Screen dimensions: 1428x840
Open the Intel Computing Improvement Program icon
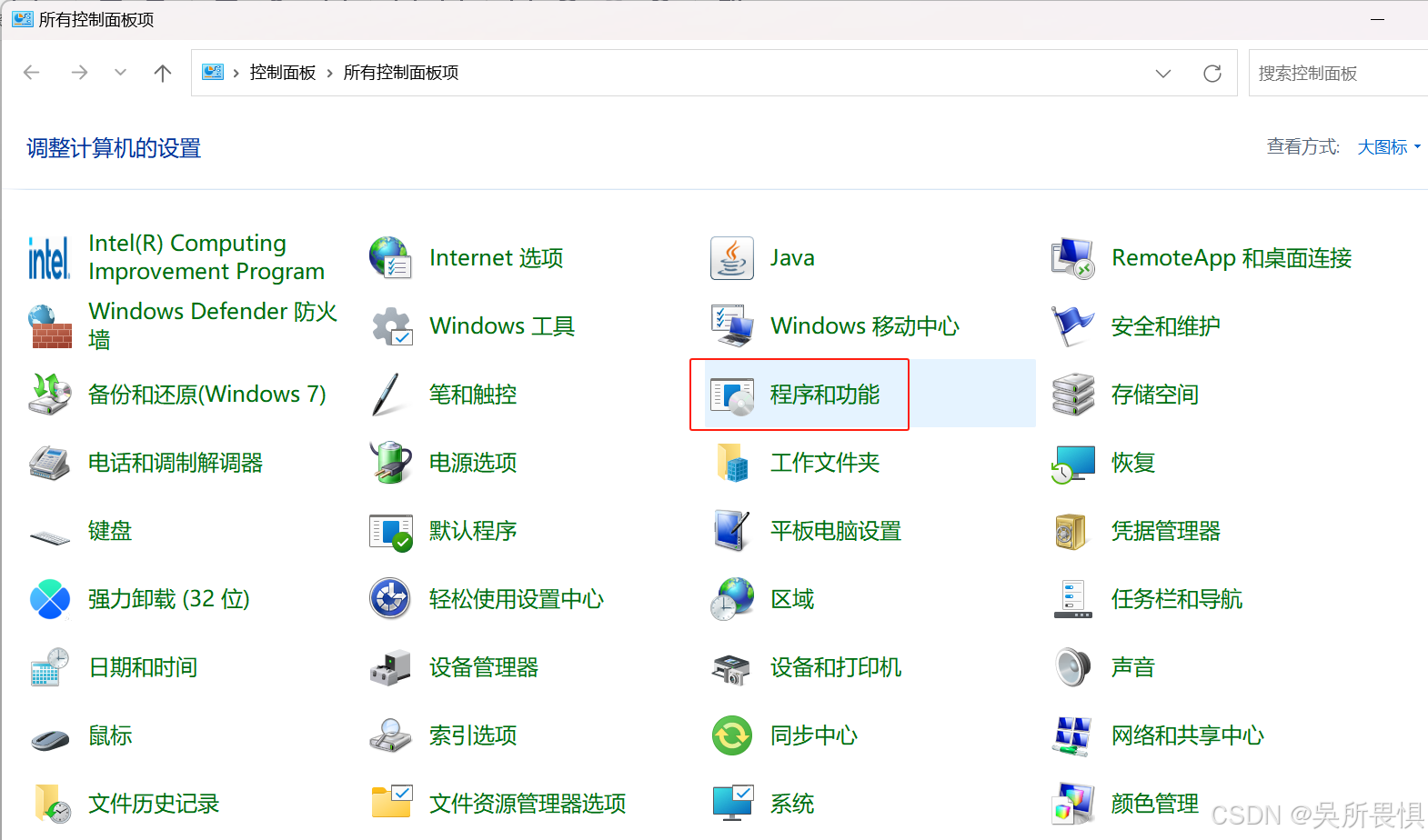[x=49, y=258]
